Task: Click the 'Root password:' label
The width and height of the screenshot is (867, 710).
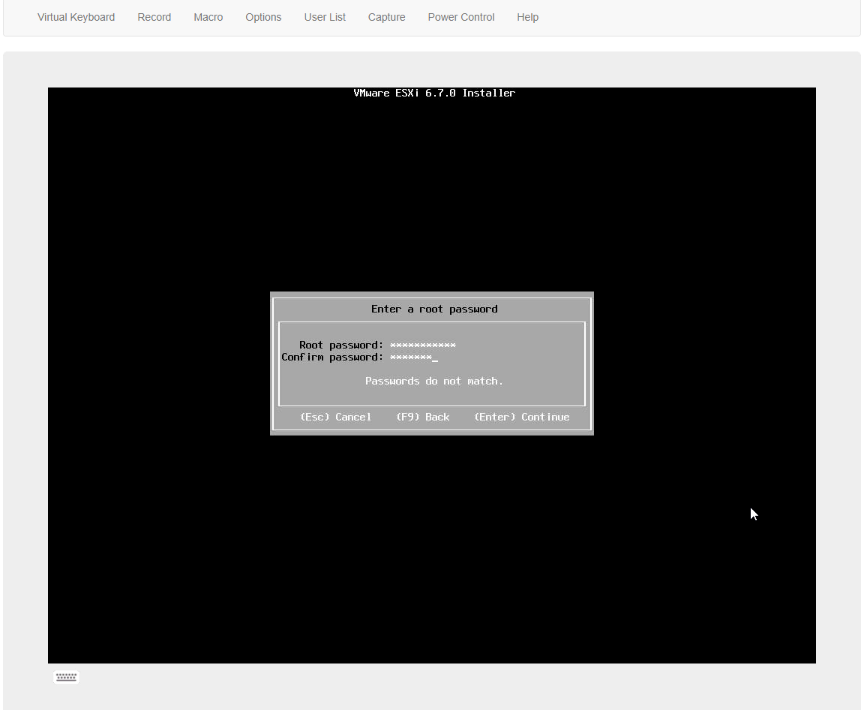Action: (x=341, y=345)
